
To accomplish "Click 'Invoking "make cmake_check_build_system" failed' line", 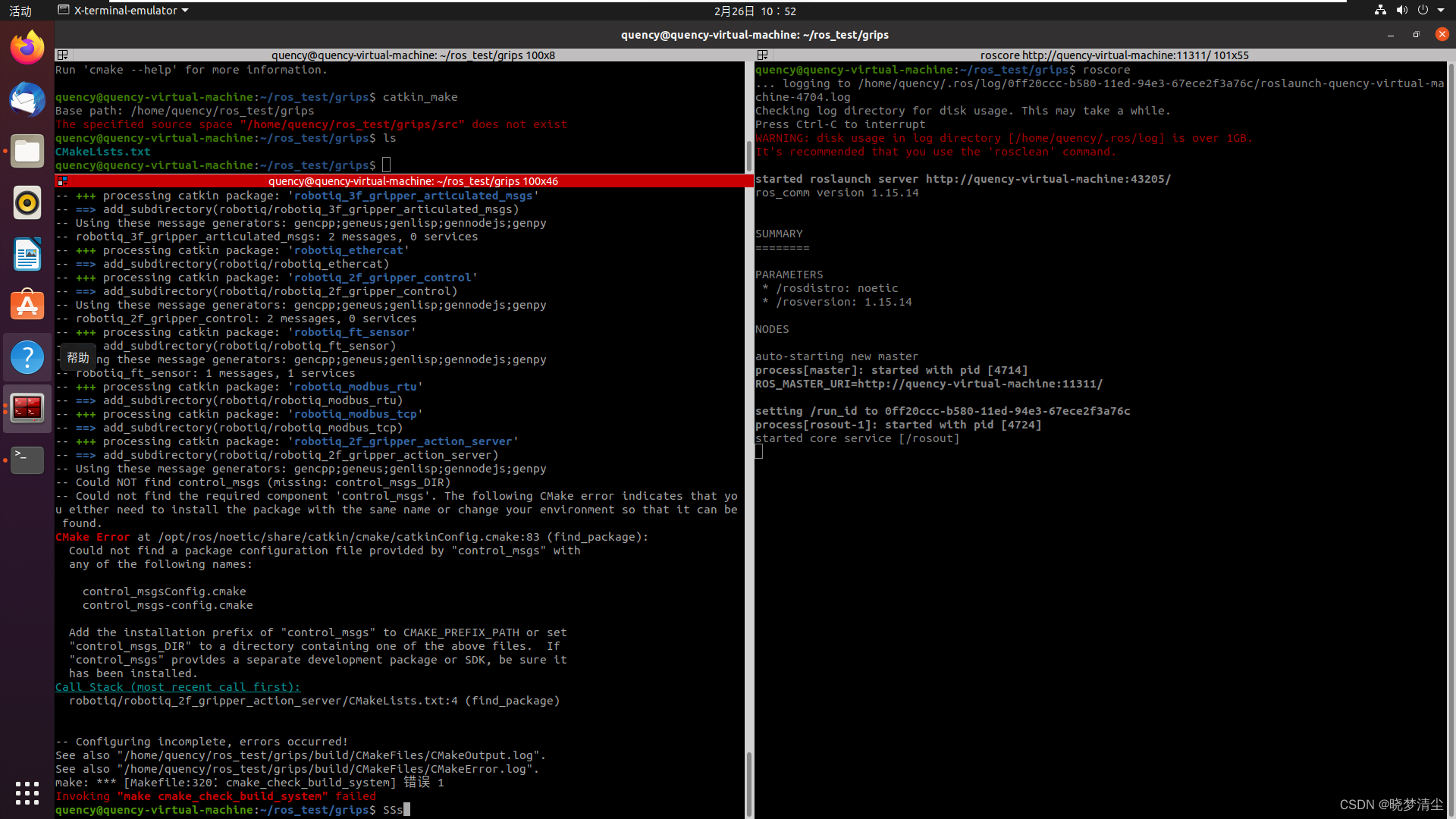I will pyautogui.click(x=215, y=796).
